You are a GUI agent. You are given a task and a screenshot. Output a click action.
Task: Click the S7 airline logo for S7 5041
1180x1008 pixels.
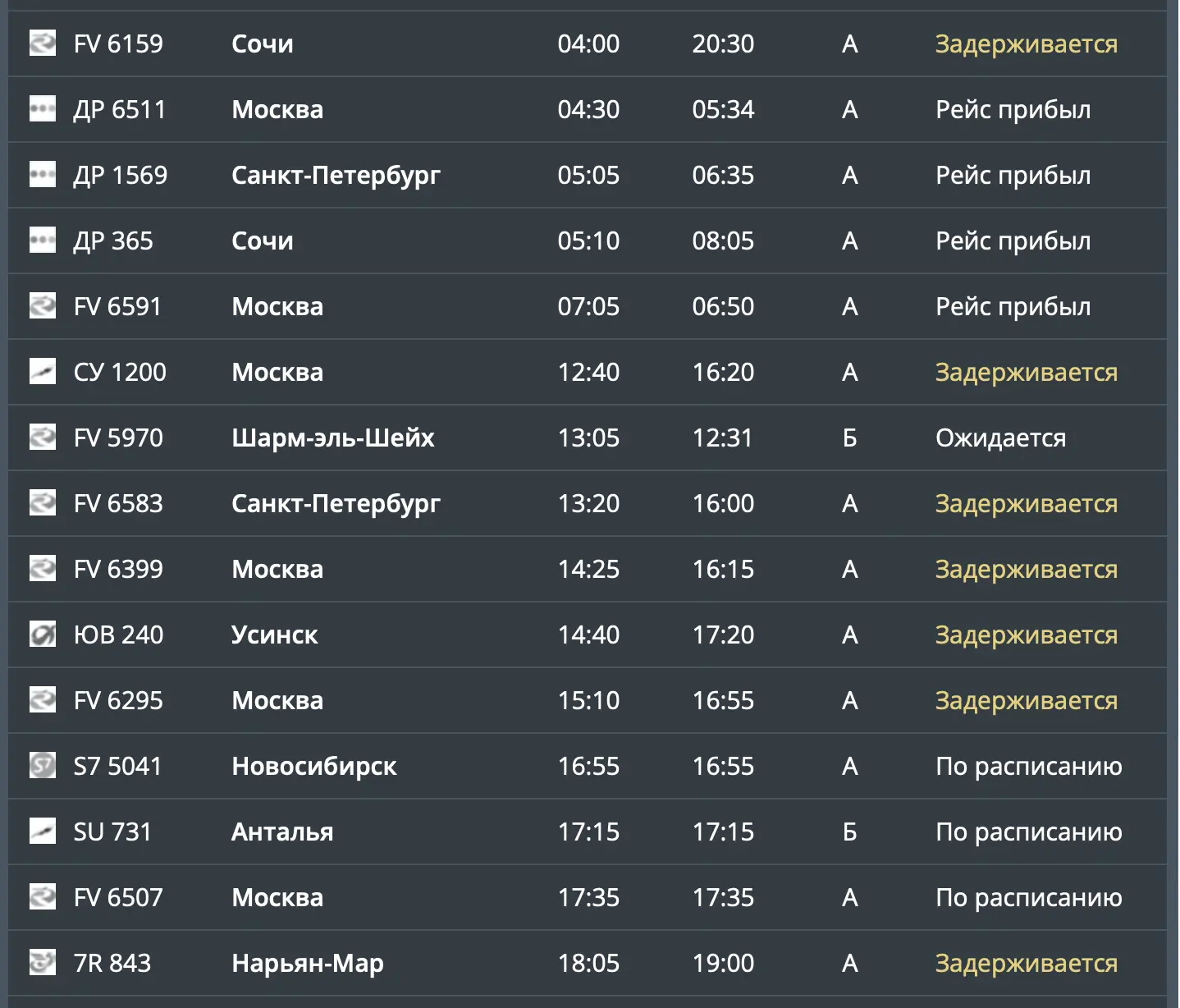tap(43, 765)
